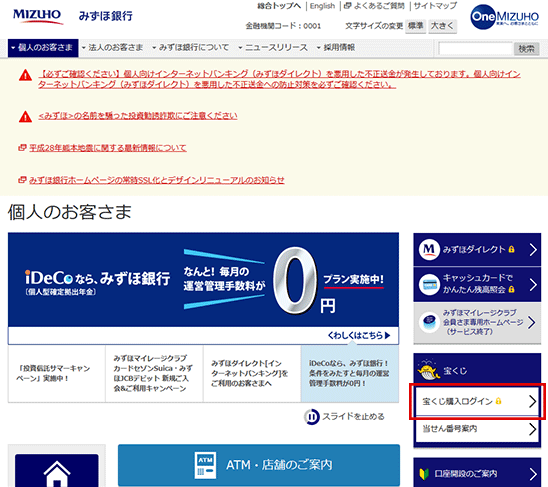This screenshot has width=548, height=487.
Task: Expand 個人のお客さま navigation menu
Action: (43, 48)
